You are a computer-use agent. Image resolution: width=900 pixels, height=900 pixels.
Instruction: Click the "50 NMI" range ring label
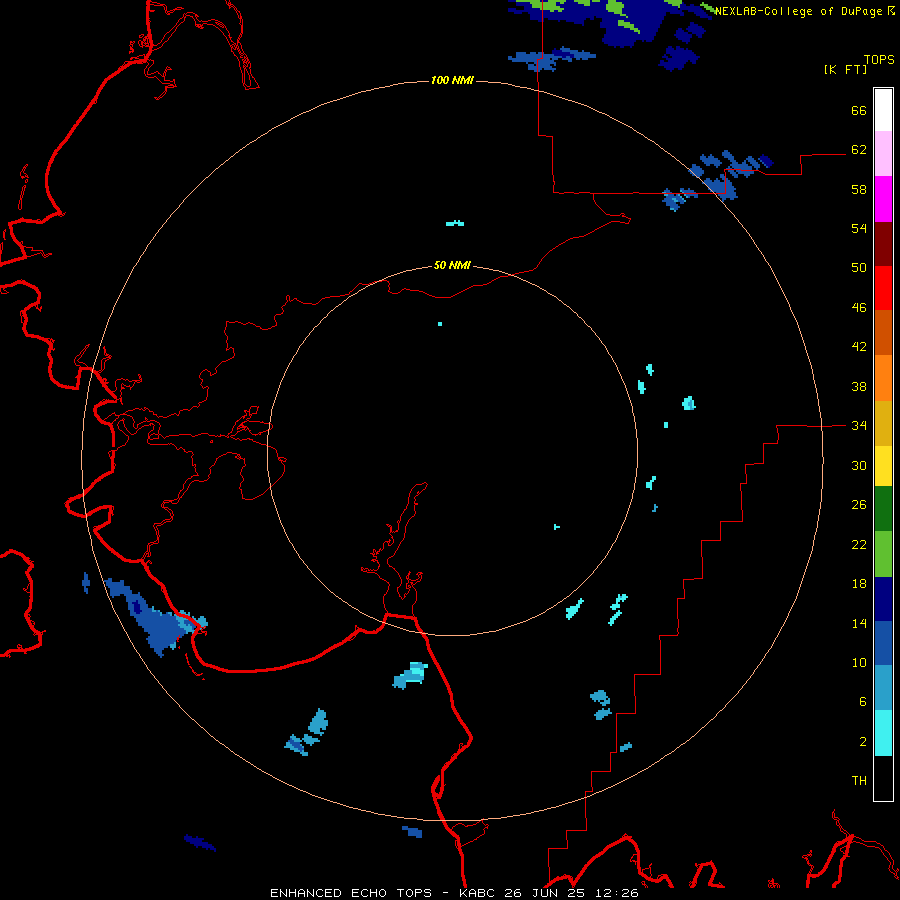coord(452,265)
